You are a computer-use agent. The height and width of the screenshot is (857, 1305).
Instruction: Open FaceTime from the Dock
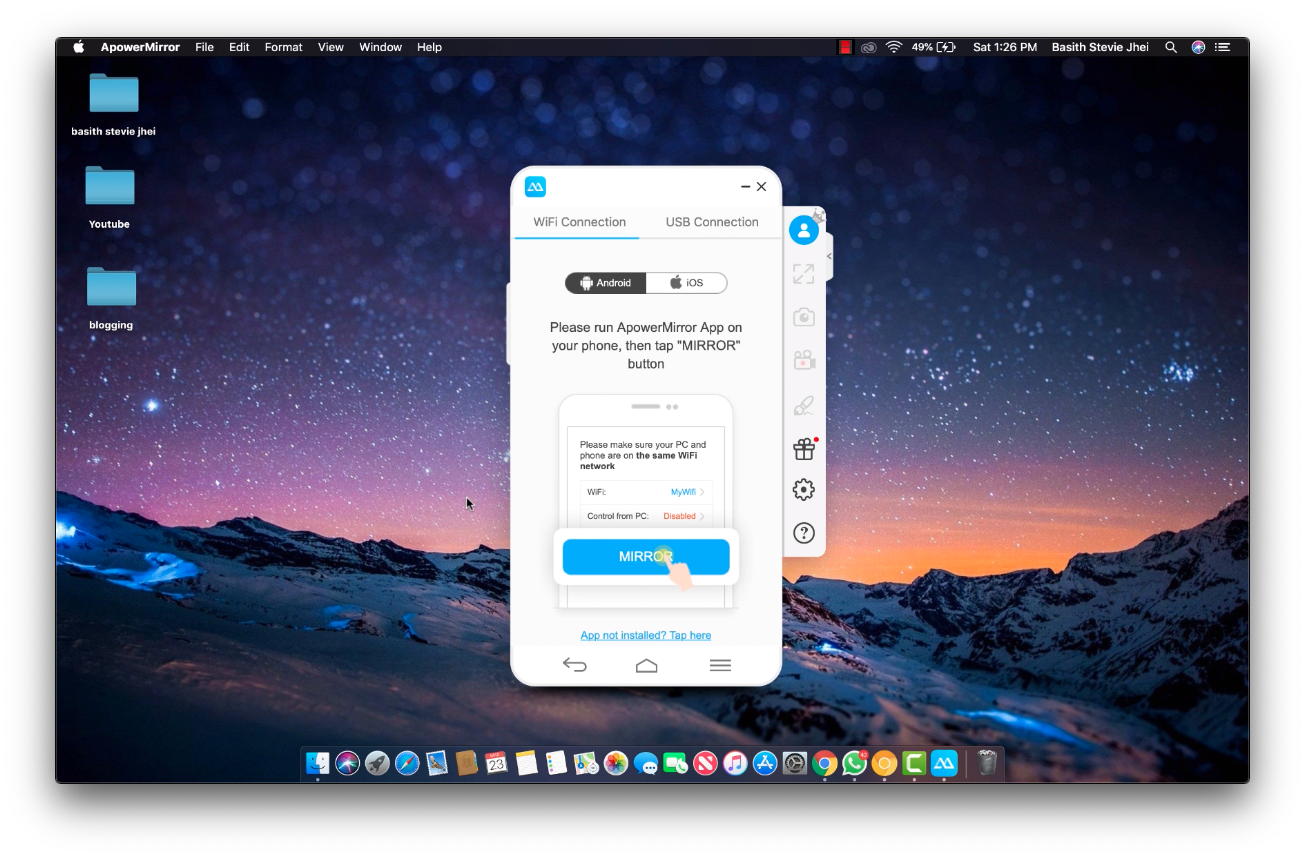tap(675, 763)
